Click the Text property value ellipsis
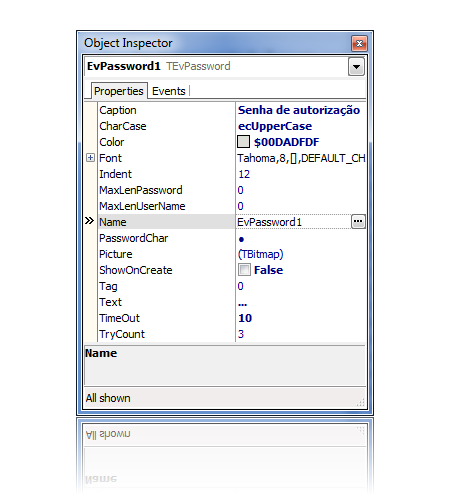The image size is (450, 500). point(243,304)
